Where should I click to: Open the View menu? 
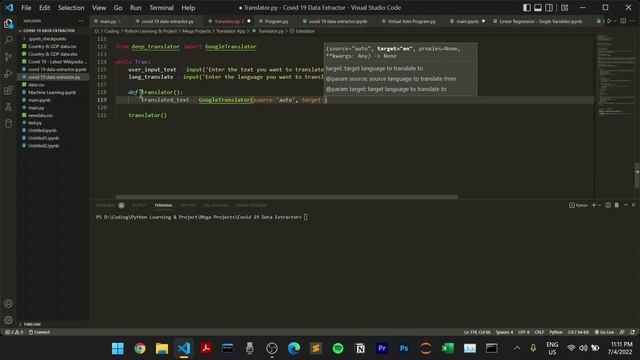(x=99, y=8)
